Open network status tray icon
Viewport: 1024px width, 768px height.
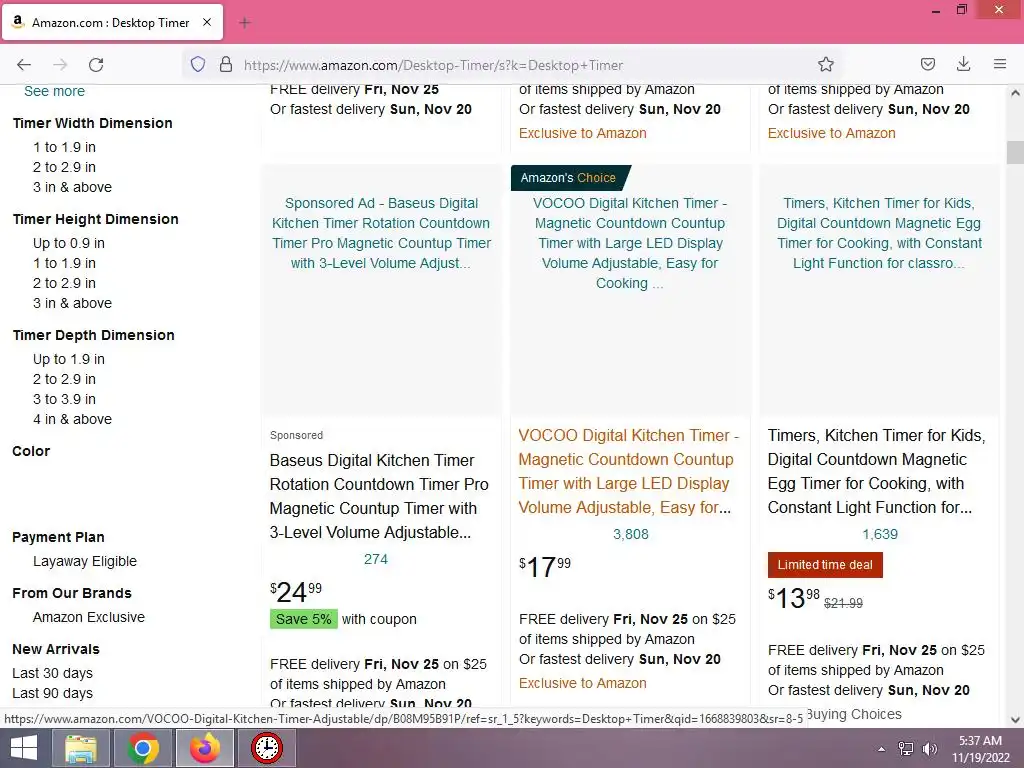[906, 749]
